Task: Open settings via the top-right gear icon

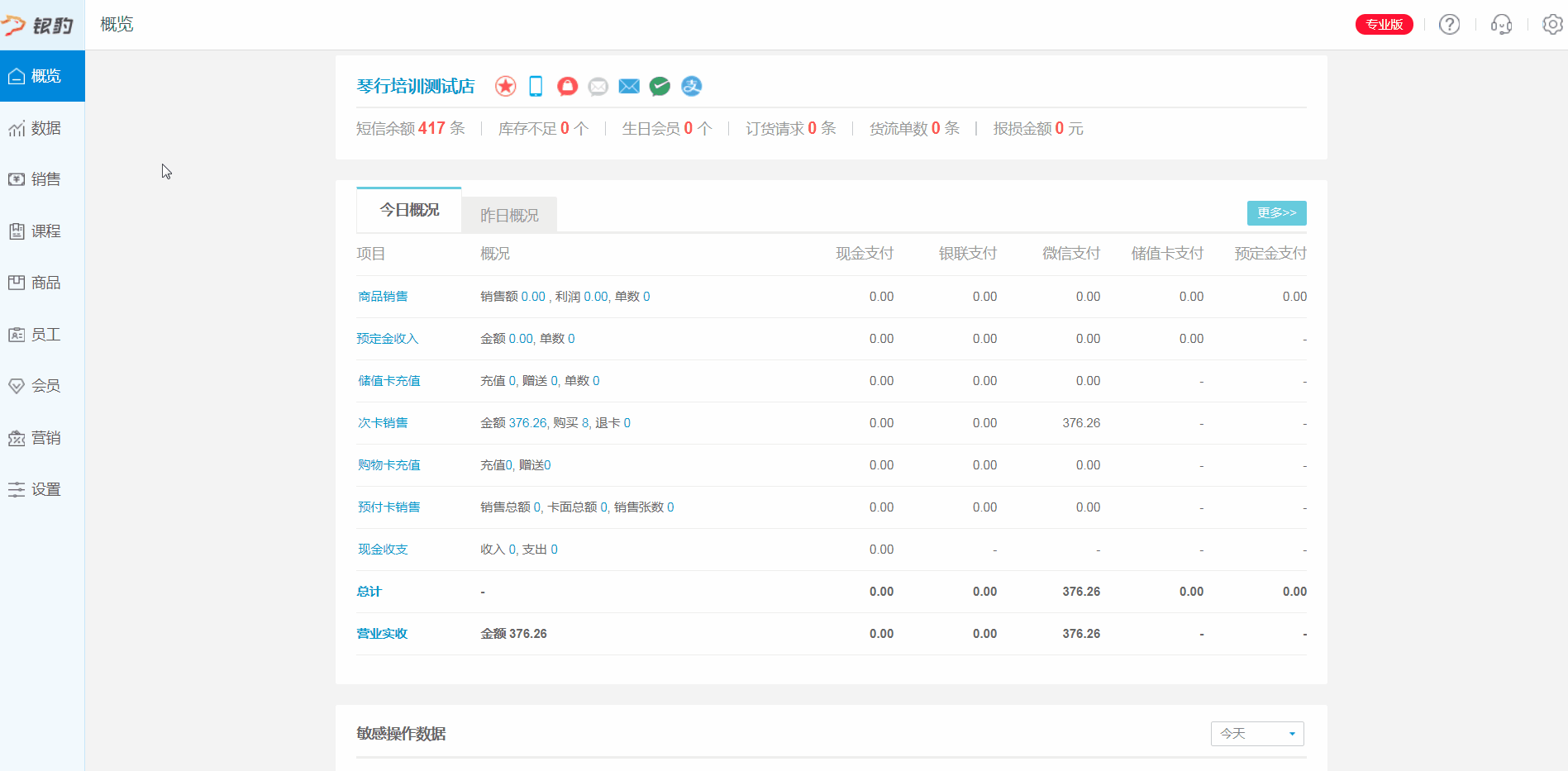Action: 1552,25
